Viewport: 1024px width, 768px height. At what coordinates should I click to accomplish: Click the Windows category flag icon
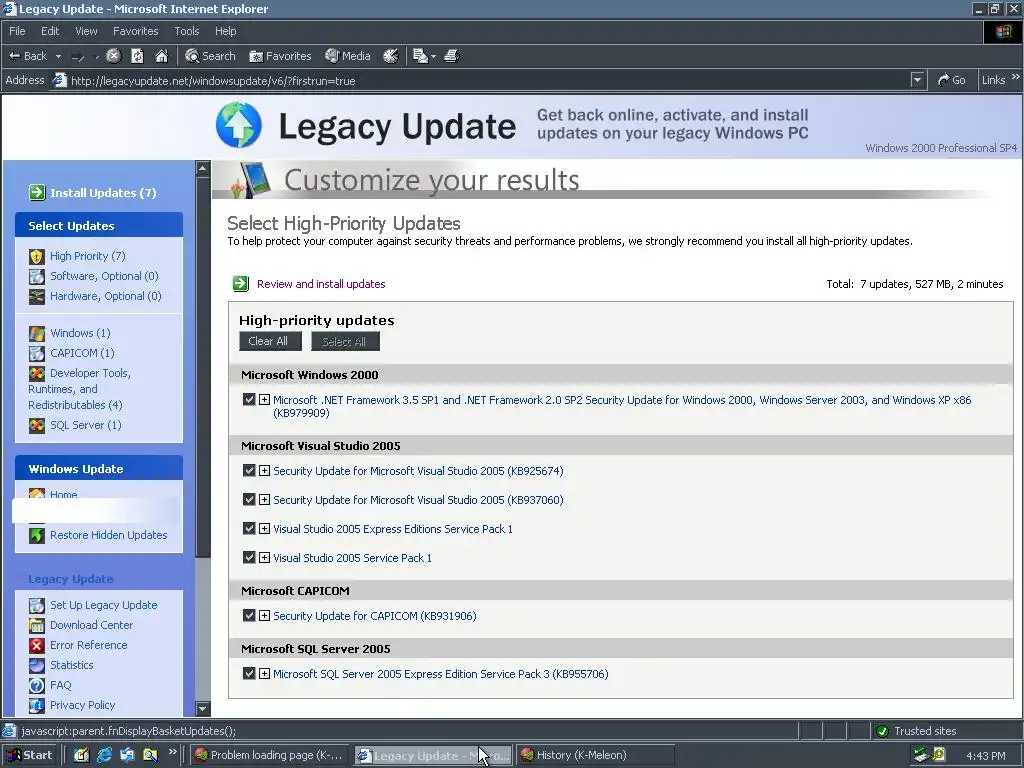37,333
